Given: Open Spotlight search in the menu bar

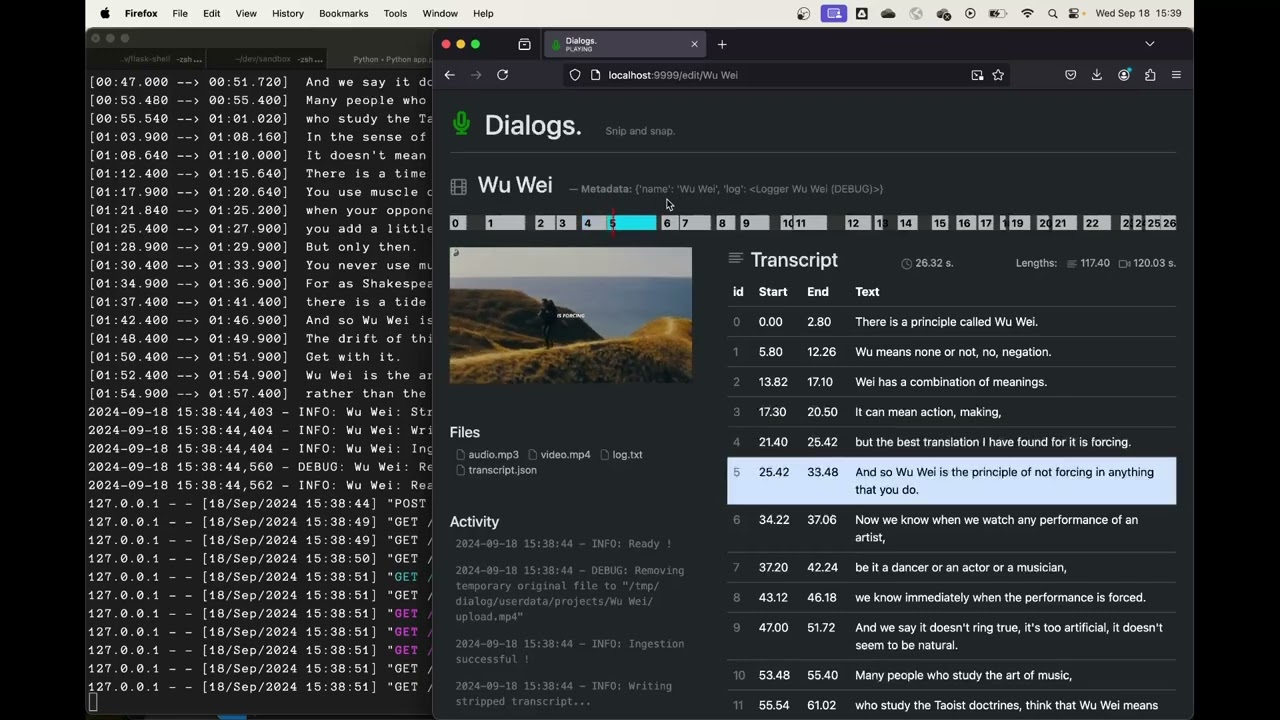Looking at the screenshot, I should [1053, 13].
